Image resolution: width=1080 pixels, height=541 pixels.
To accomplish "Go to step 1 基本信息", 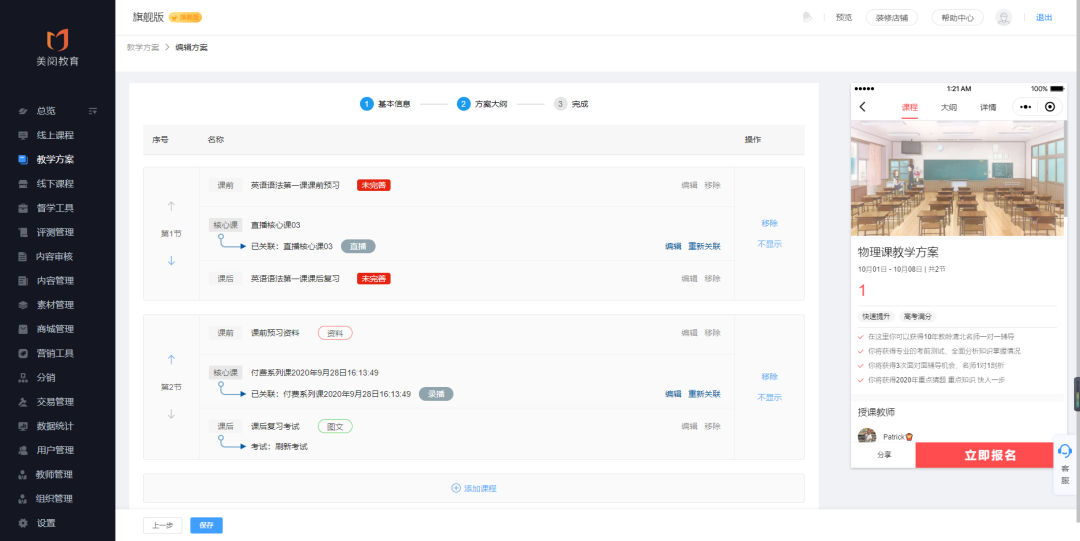I will click(x=387, y=104).
